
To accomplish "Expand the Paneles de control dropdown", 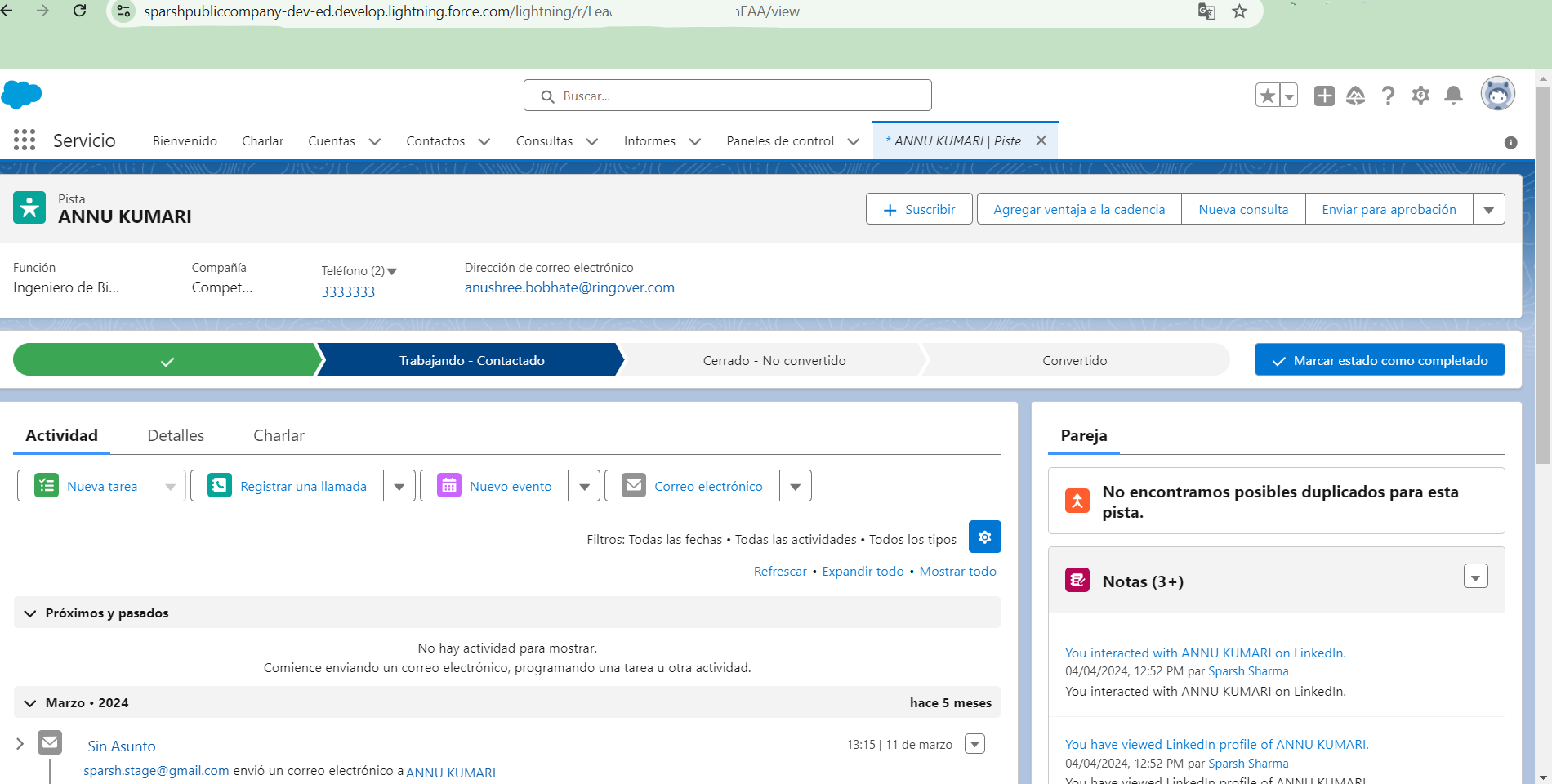I will click(x=854, y=141).
